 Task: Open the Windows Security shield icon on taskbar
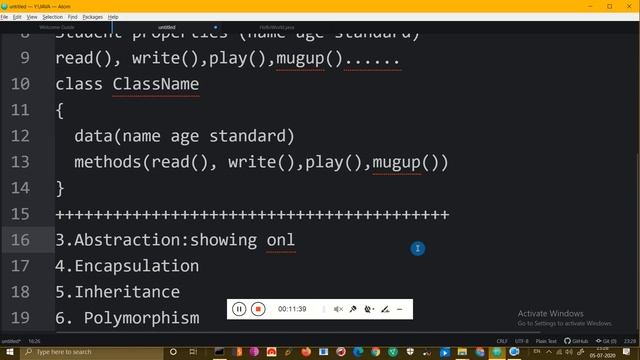point(410,352)
